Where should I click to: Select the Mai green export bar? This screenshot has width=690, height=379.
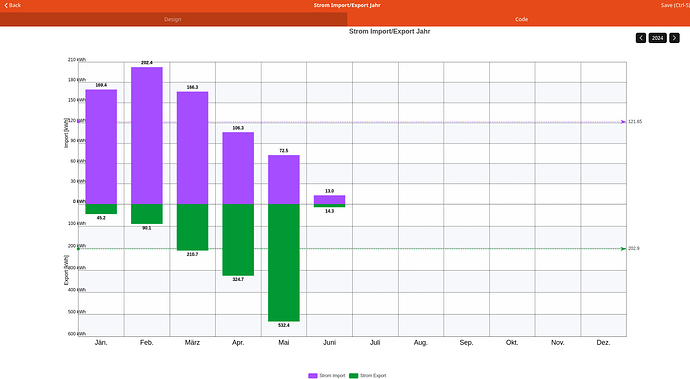(284, 263)
